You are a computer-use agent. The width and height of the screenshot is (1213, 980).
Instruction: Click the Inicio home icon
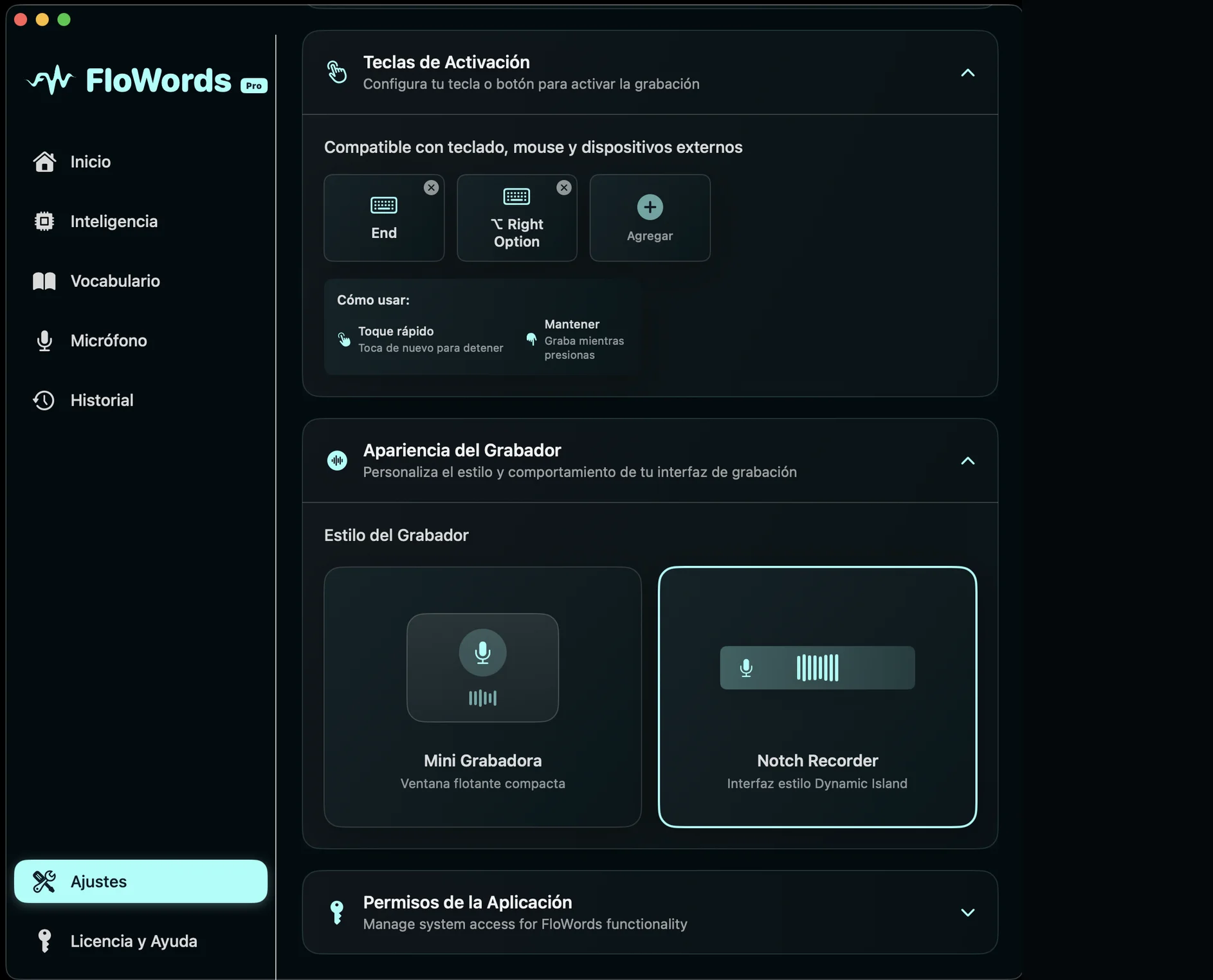click(44, 161)
